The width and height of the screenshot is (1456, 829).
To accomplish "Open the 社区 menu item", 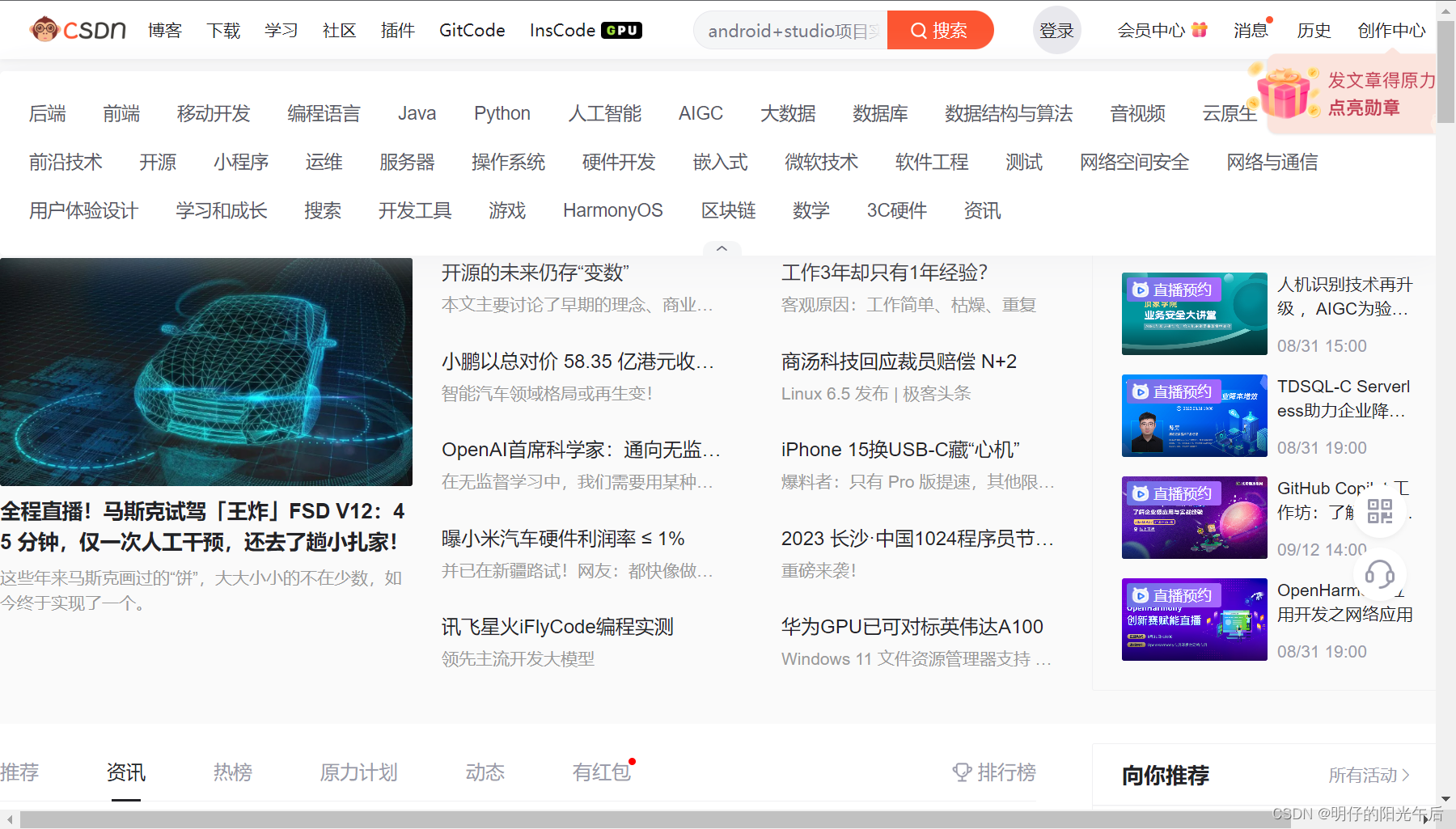I will 340,30.
